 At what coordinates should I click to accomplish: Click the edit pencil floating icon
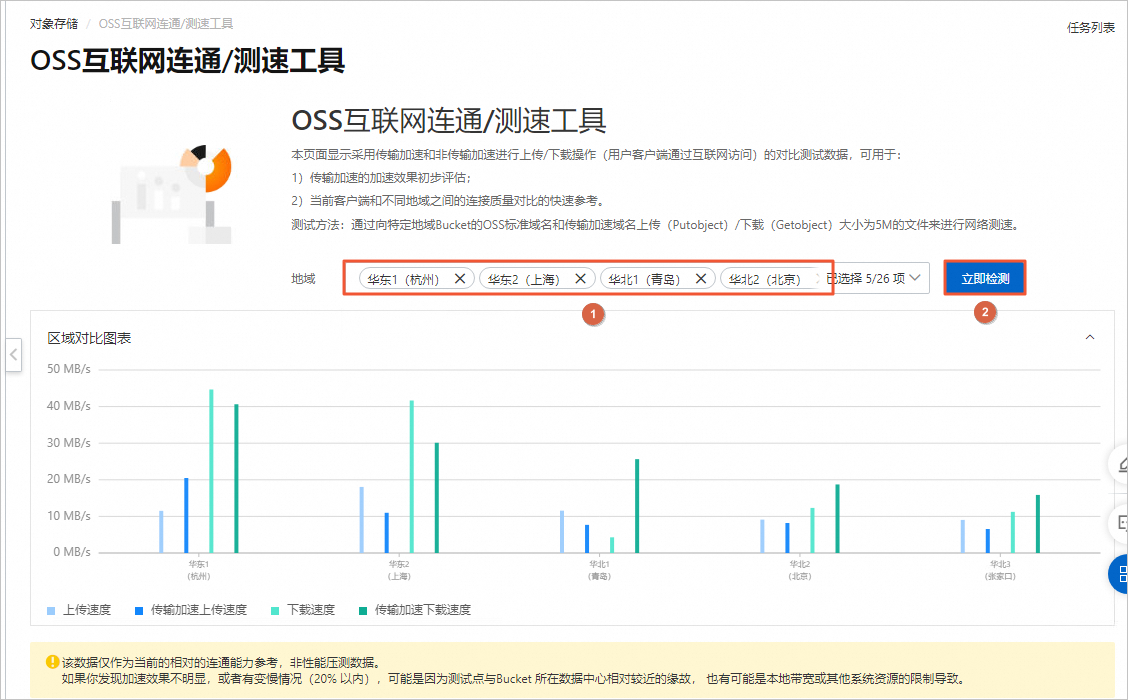coord(1121,465)
